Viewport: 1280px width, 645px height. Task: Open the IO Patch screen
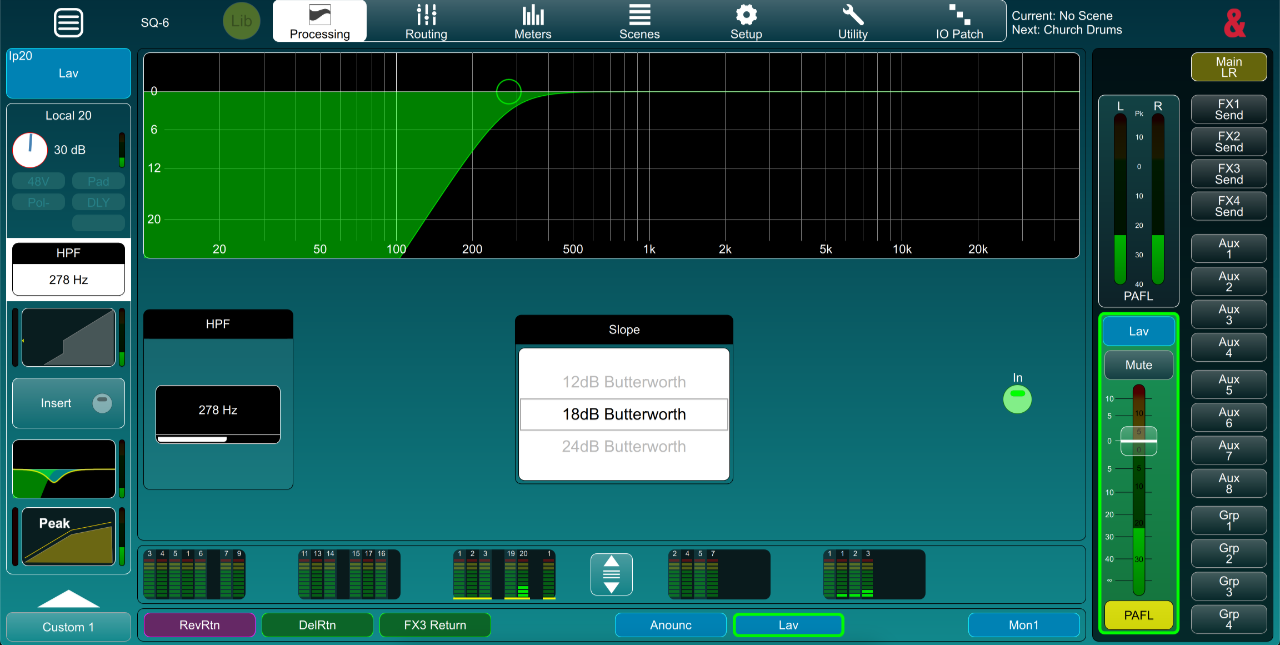(x=958, y=21)
